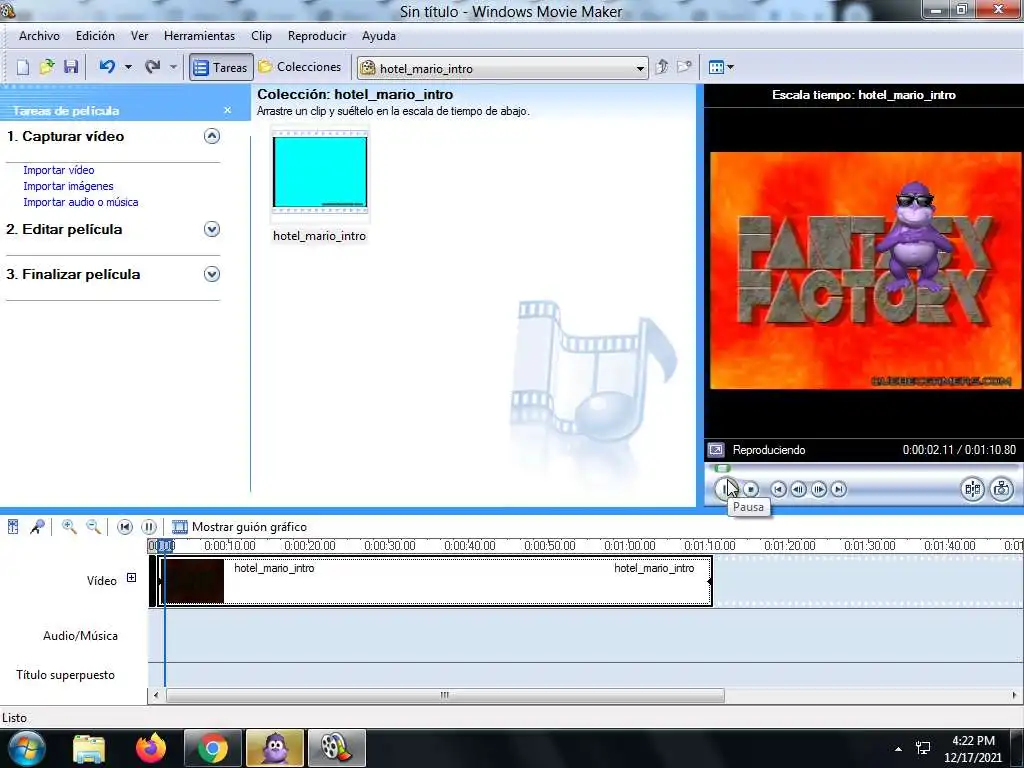Open the Ayuda menu
This screenshot has height=768, width=1024.
click(379, 36)
